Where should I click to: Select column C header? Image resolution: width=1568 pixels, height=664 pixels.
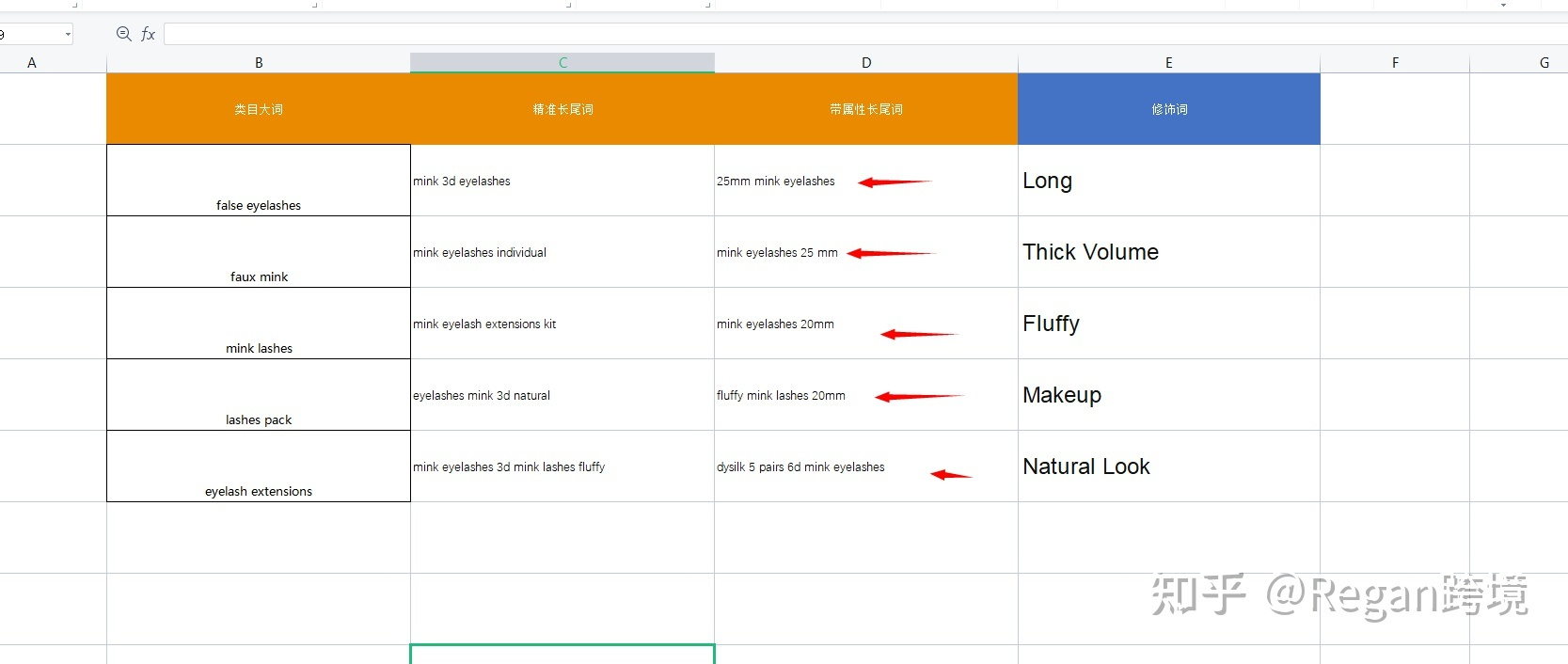click(x=562, y=63)
